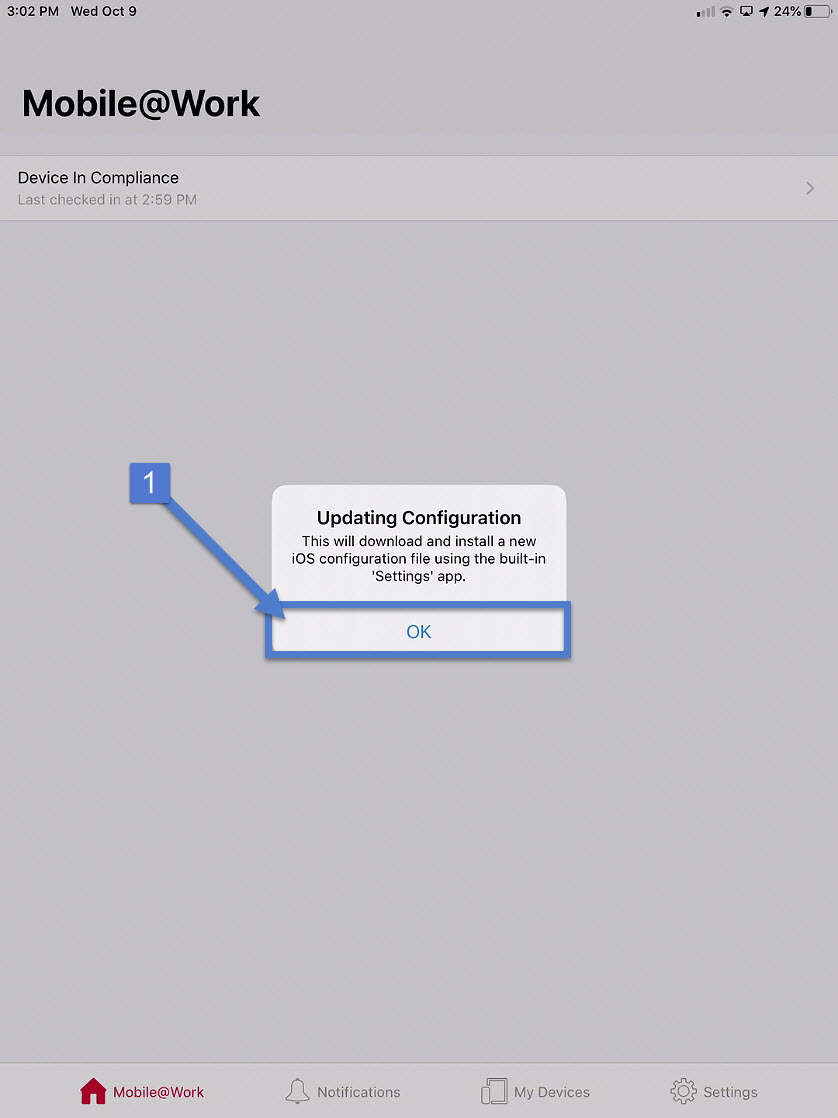Image resolution: width=838 pixels, height=1118 pixels.
Task: Open the Notifications bell icon
Action: [297, 1089]
